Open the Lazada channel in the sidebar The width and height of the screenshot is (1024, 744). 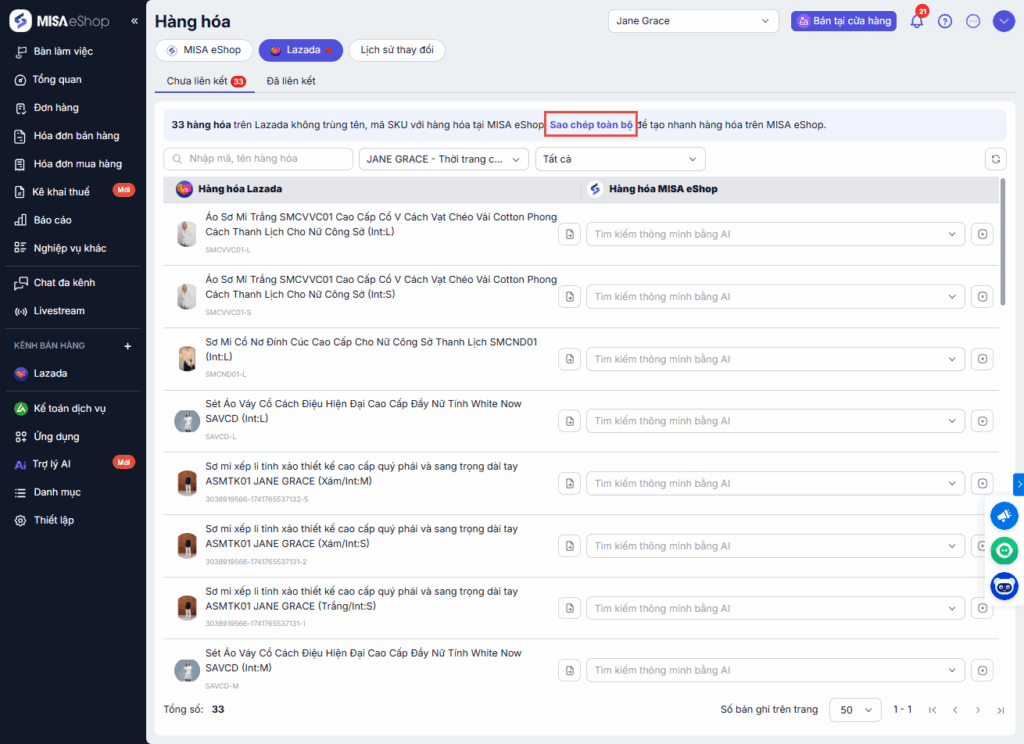[50, 374]
